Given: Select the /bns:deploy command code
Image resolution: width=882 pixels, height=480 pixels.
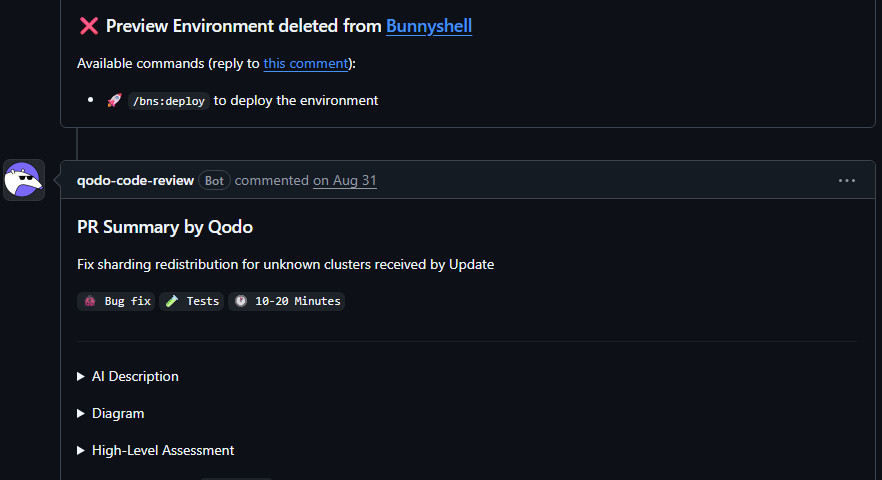Looking at the screenshot, I should 169,101.
